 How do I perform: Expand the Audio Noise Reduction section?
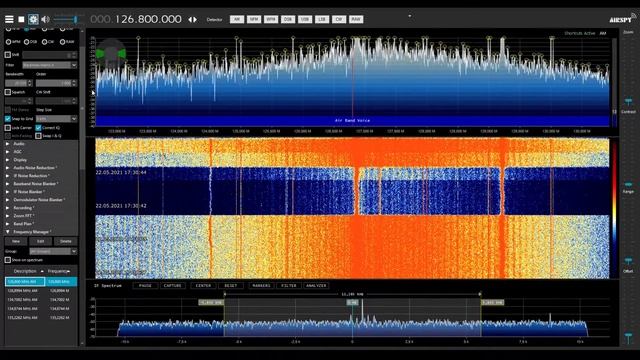pyautogui.click(x=35, y=168)
